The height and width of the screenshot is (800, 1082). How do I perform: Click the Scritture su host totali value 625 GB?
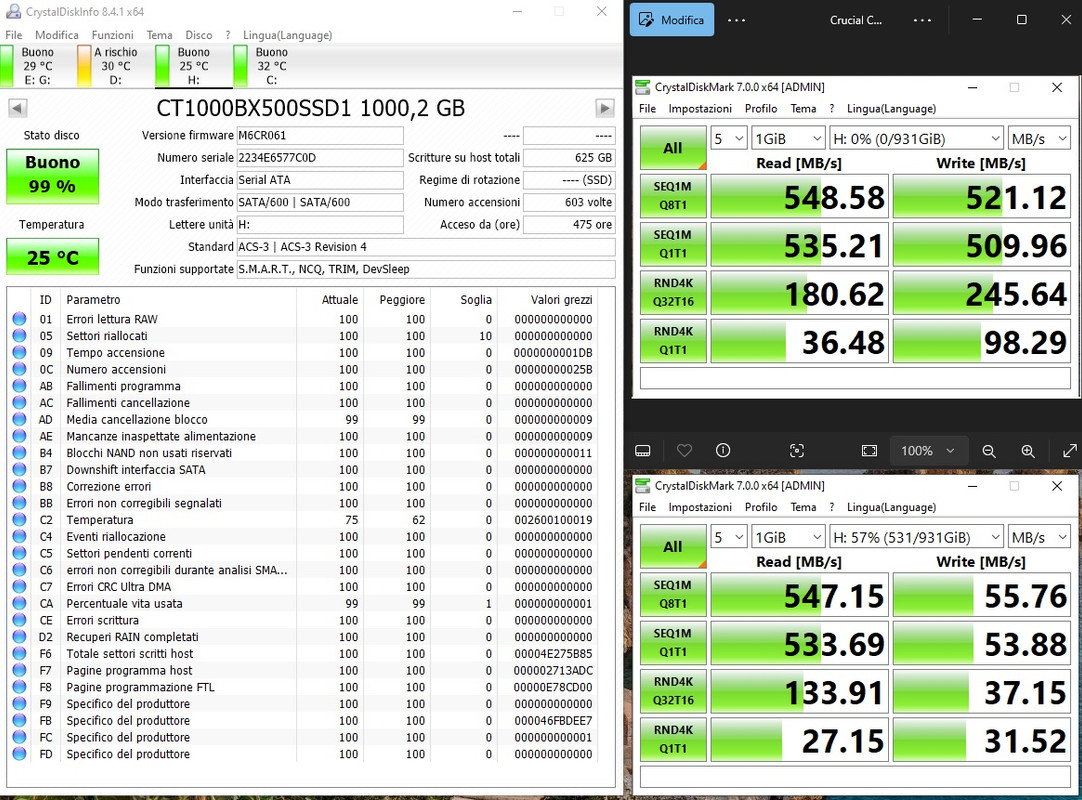[569, 157]
